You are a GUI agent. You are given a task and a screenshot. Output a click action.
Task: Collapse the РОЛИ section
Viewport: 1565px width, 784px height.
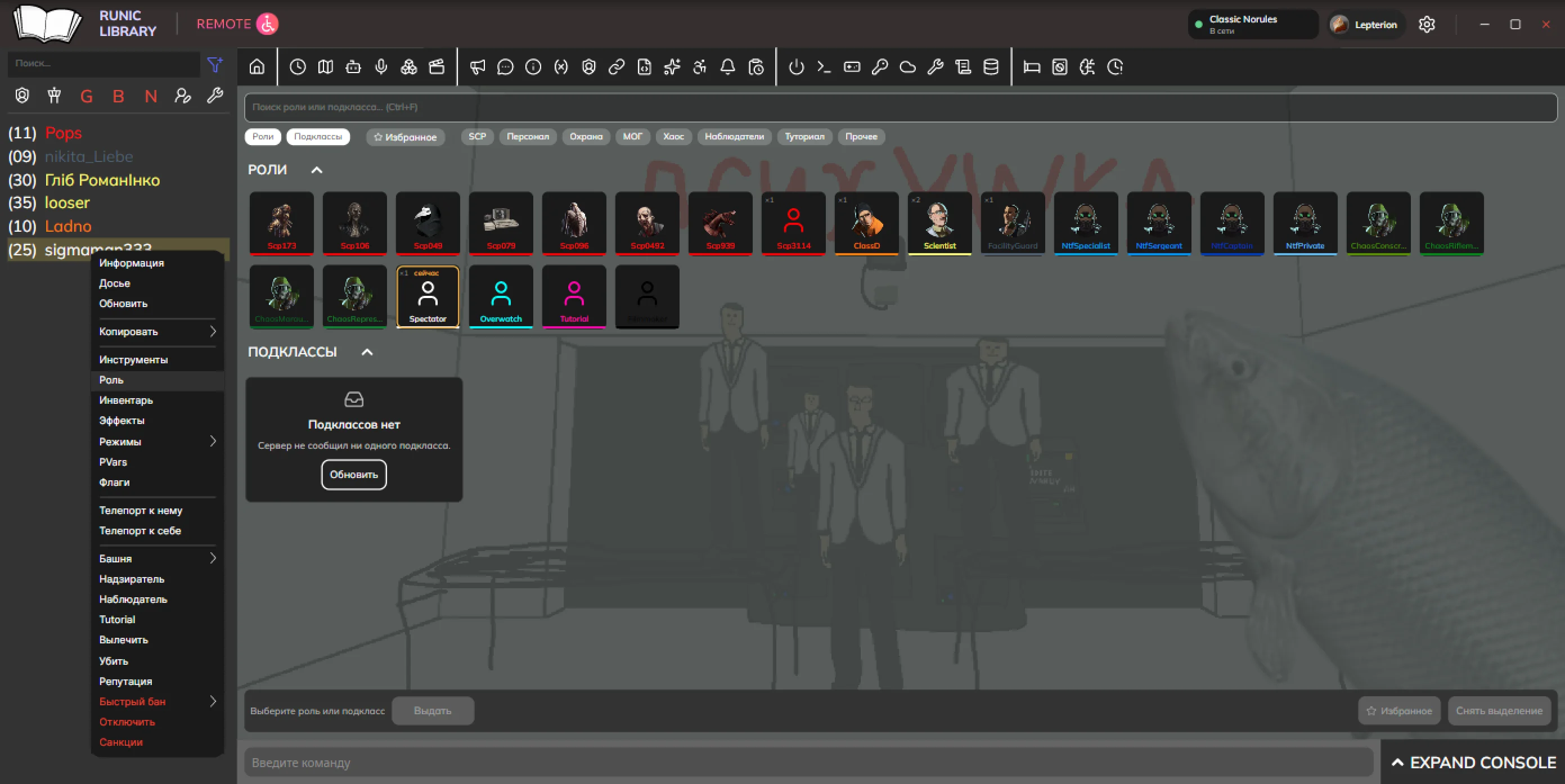click(317, 170)
